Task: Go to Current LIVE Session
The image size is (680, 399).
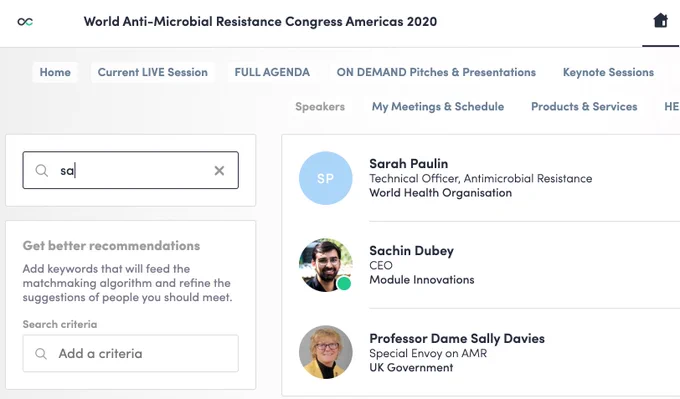Action: pyautogui.click(x=153, y=72)
